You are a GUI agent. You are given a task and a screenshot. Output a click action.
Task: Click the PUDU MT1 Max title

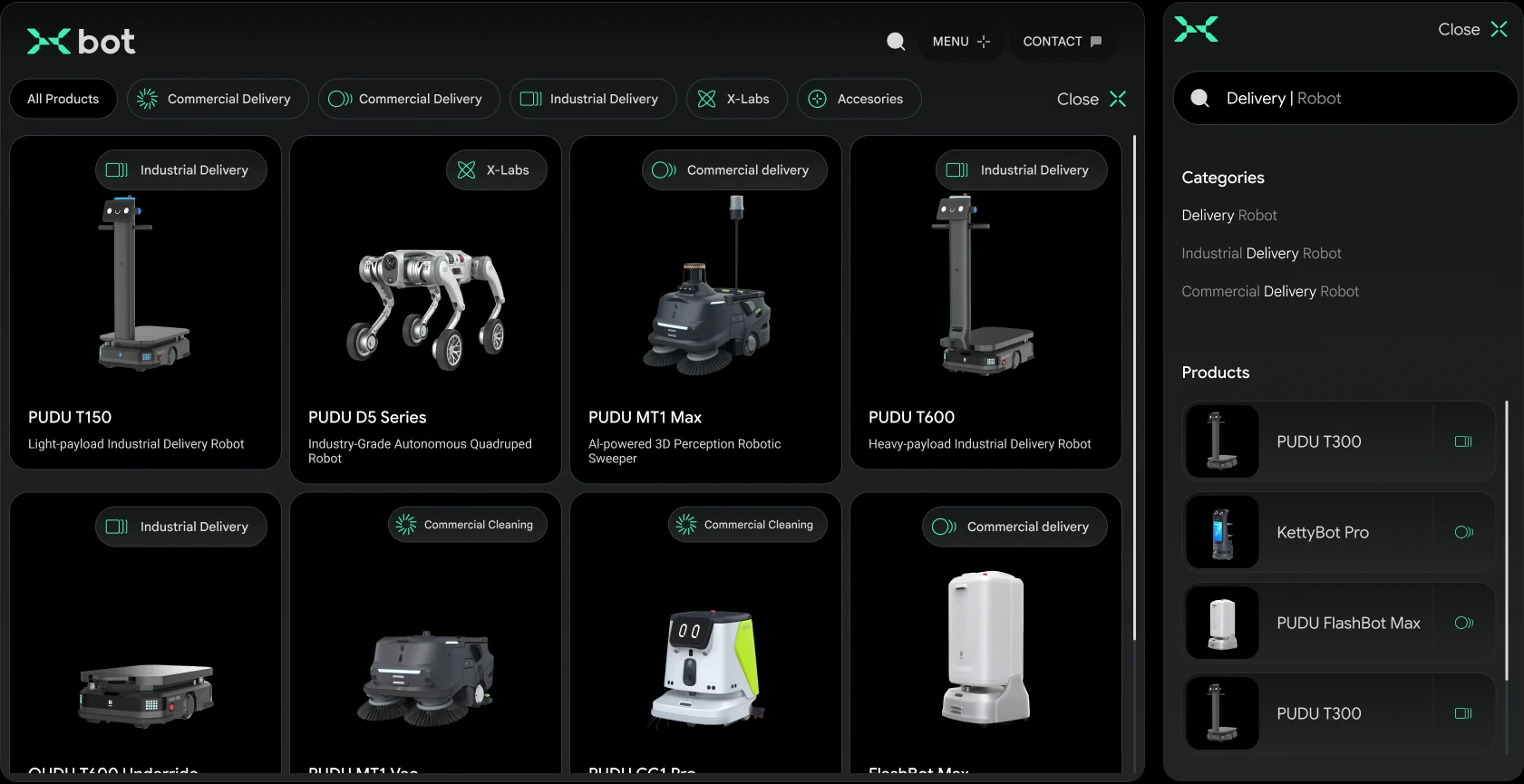tap(646, 417)
